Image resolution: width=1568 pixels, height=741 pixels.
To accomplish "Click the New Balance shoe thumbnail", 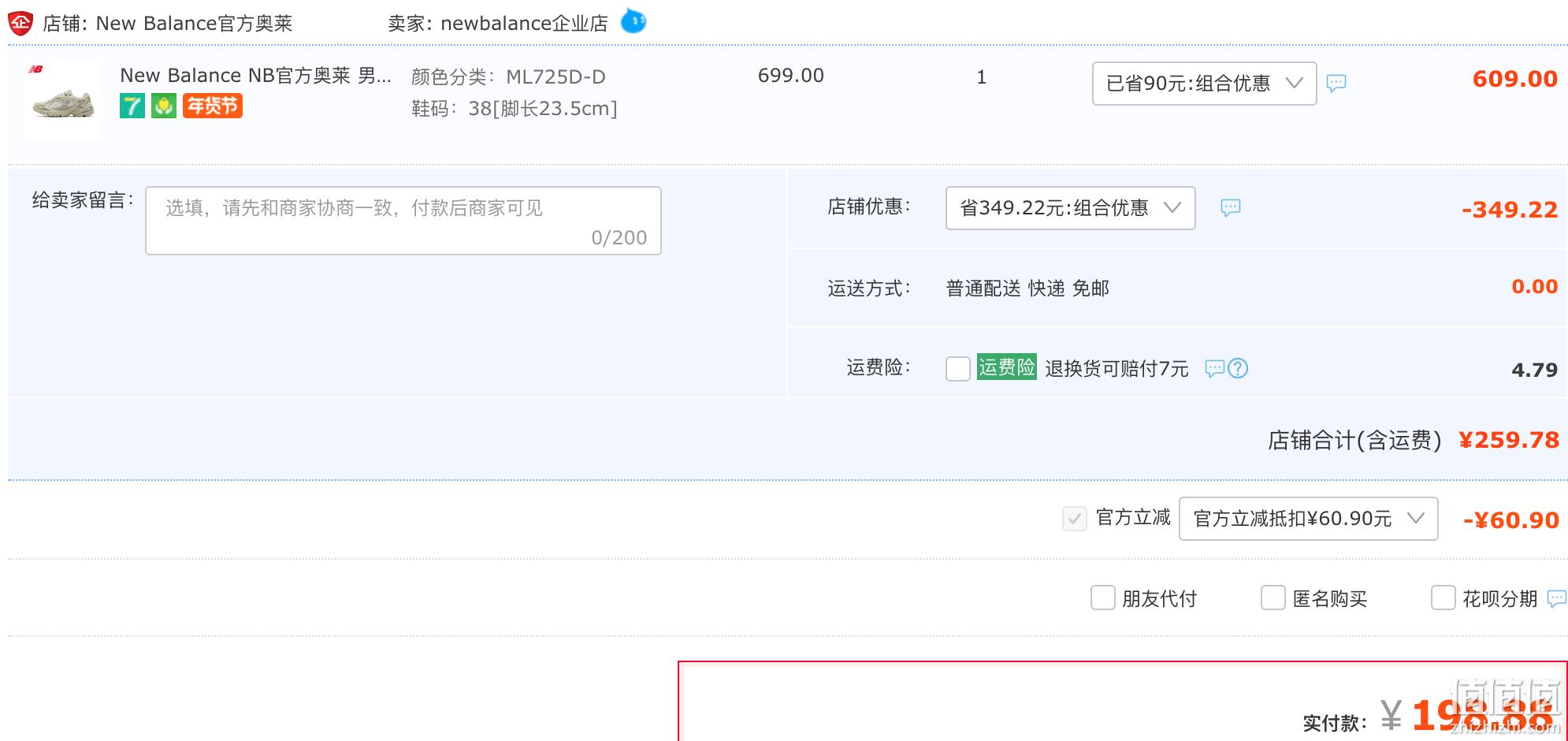I will tap(63, 100).
